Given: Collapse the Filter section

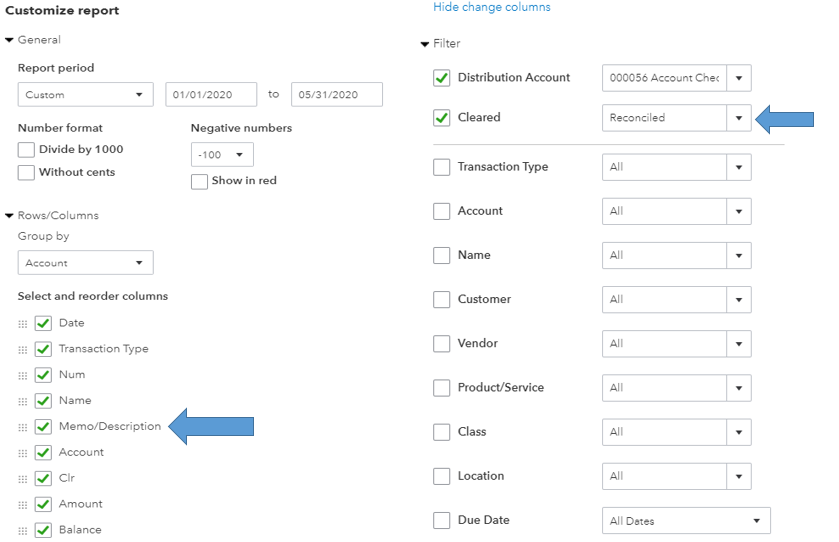Looking at the screenshot, I should click(425, 44).
